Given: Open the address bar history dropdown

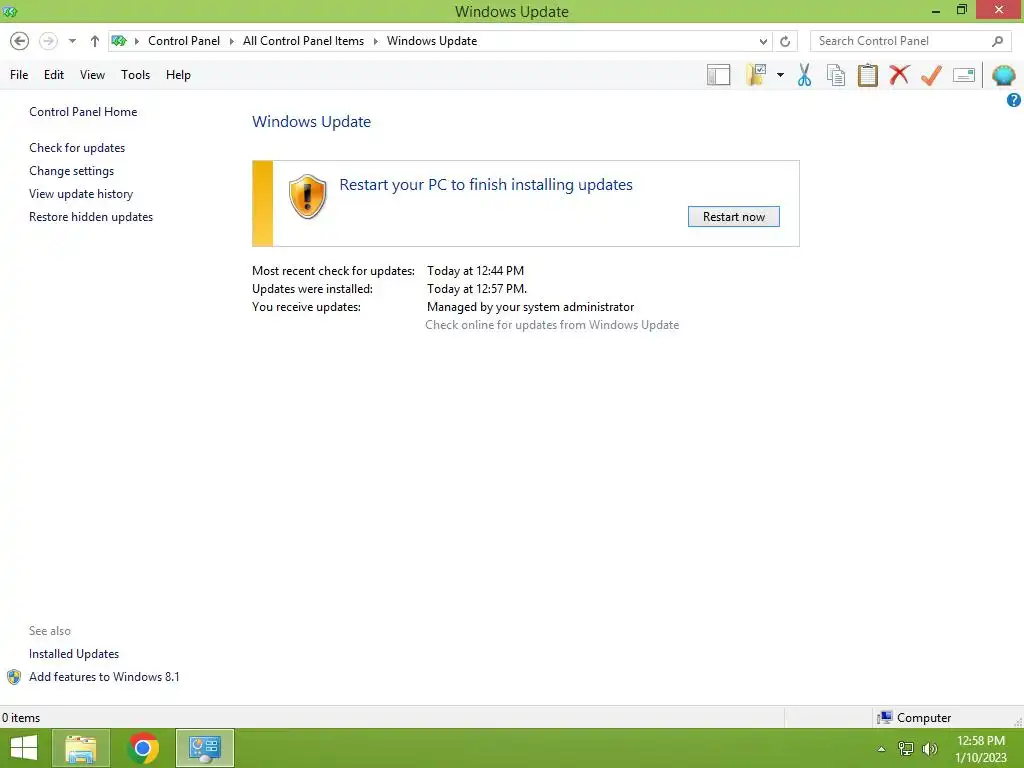Looking at the screenshot, I should (x=763, y=41).
